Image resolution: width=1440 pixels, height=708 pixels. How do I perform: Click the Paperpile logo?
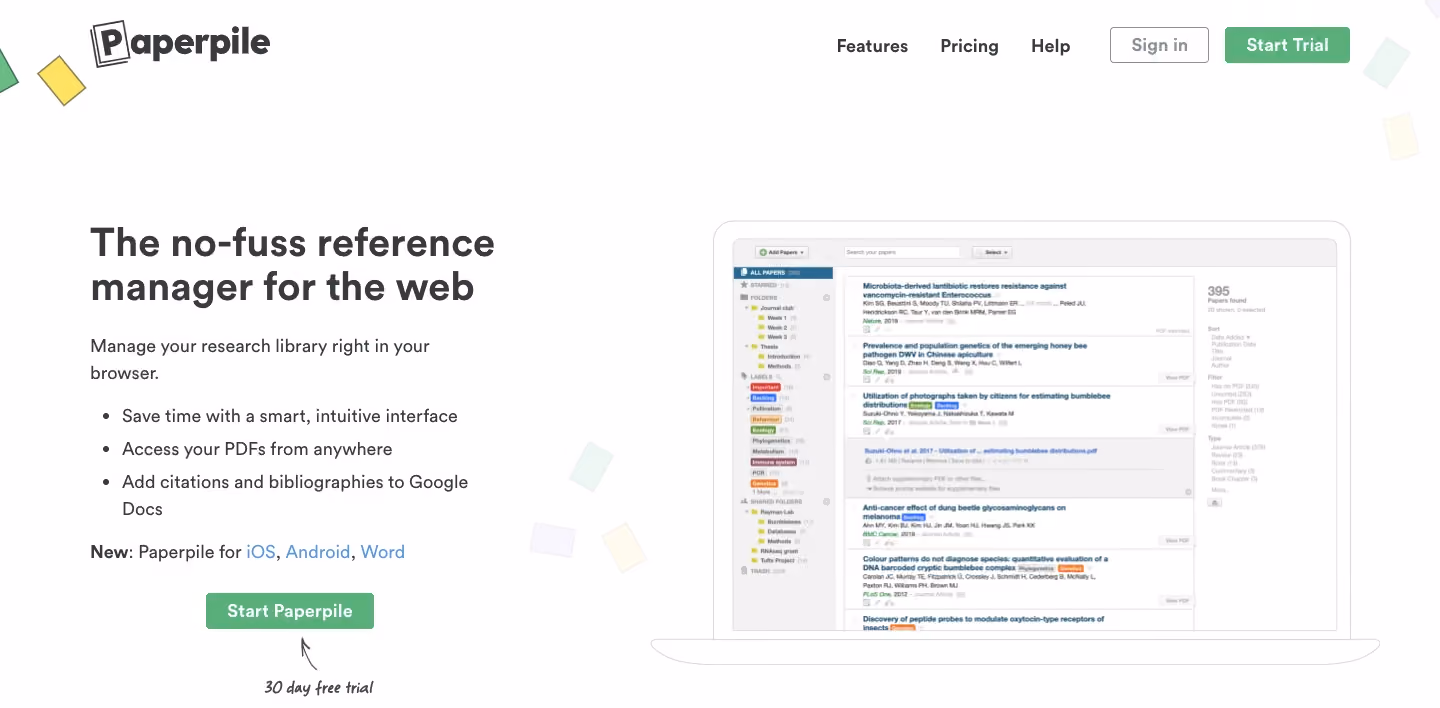click(x=180, y=44)
